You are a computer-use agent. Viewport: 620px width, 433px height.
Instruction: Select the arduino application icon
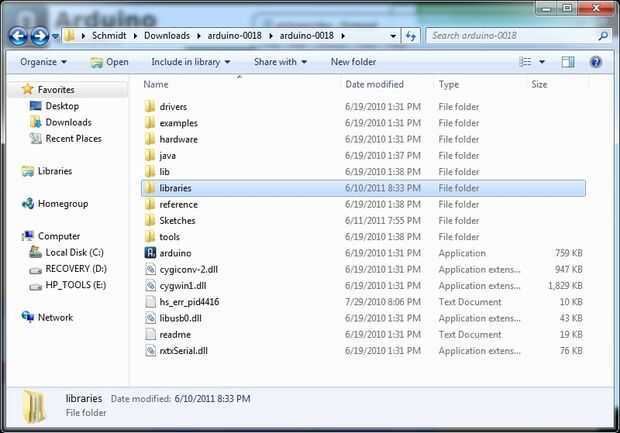coord(150,253)
